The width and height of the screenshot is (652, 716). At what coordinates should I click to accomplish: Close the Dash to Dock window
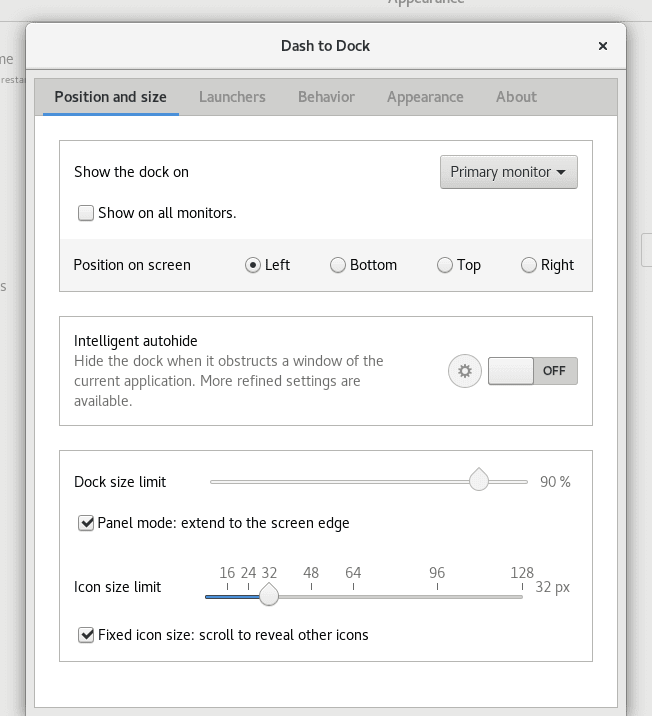[x=603, y=46]
